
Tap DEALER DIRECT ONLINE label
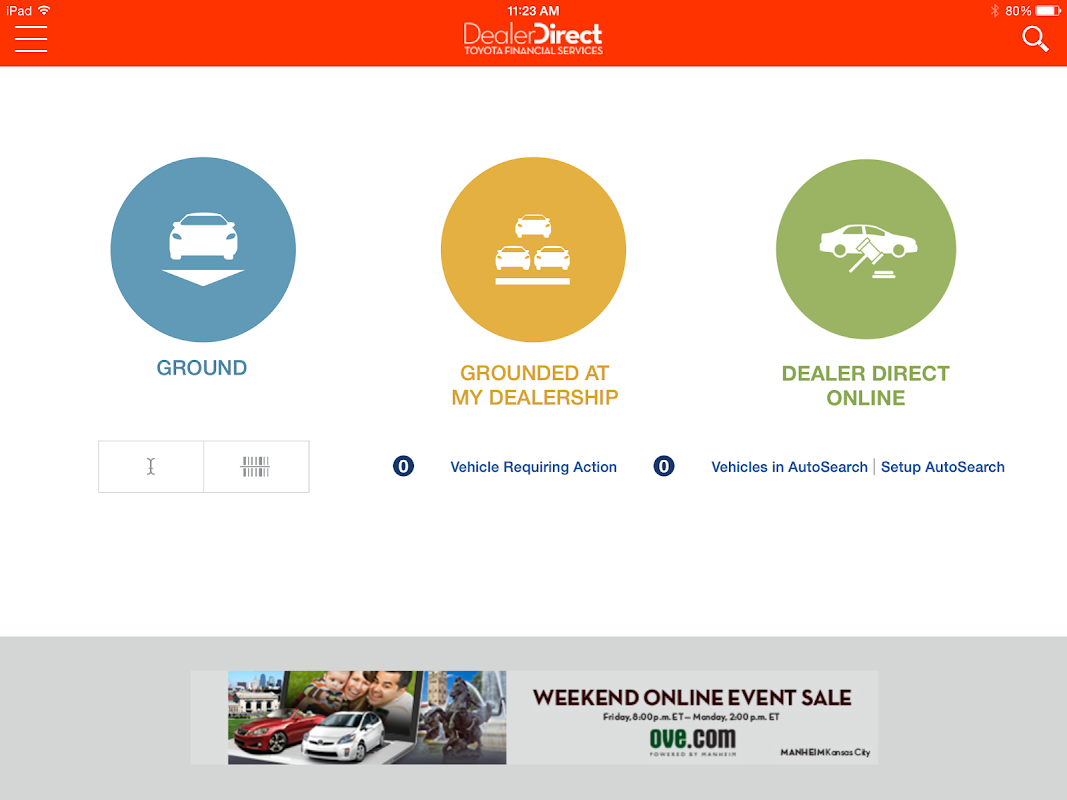point(866,385)
